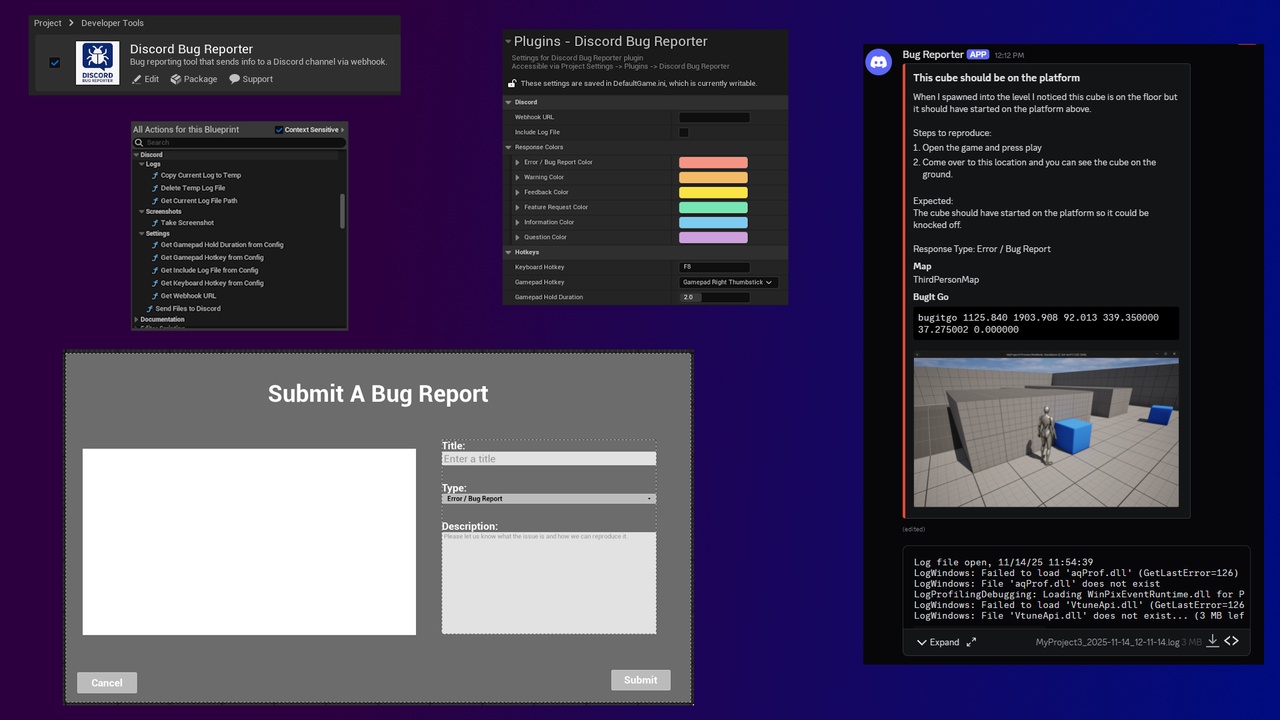Toggle the Context Sensitive checkbox
This screenshot has width=1280, height=720.
279,130
